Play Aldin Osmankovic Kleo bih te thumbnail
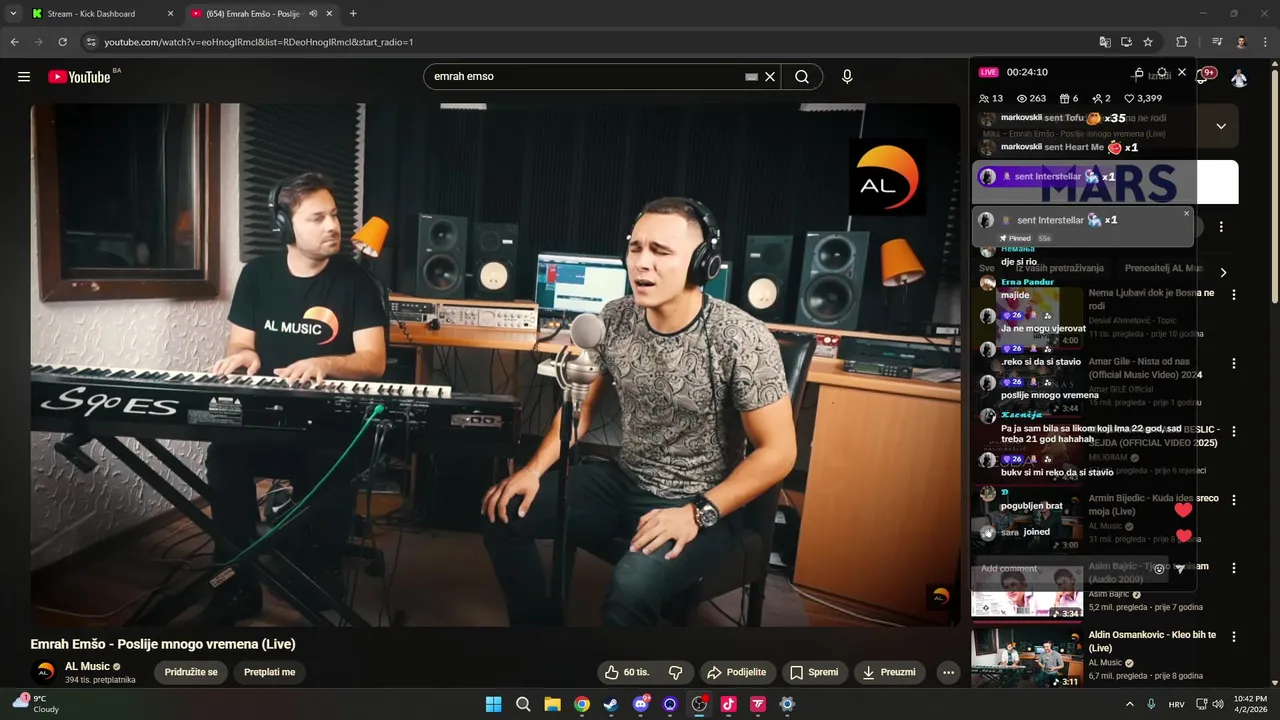The height and width of the screenshot is (720, 1280). tap(1026, 657)
